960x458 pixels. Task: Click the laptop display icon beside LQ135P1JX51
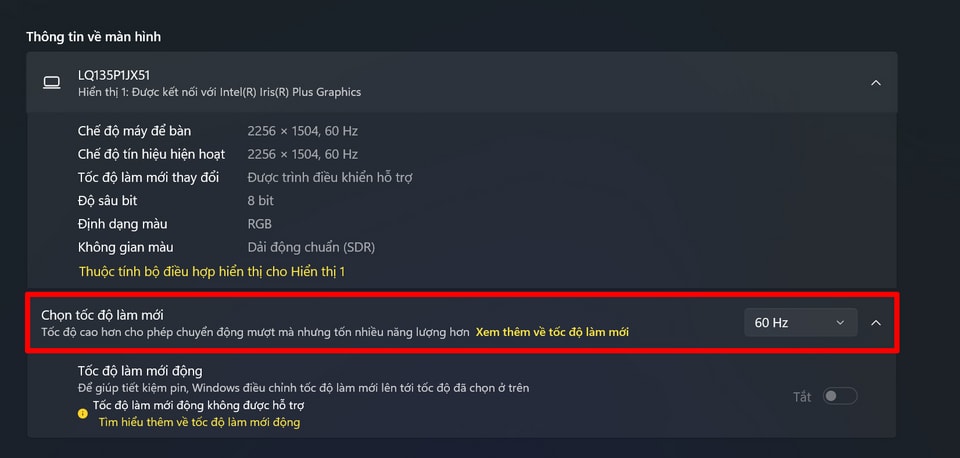click(51, 83)
